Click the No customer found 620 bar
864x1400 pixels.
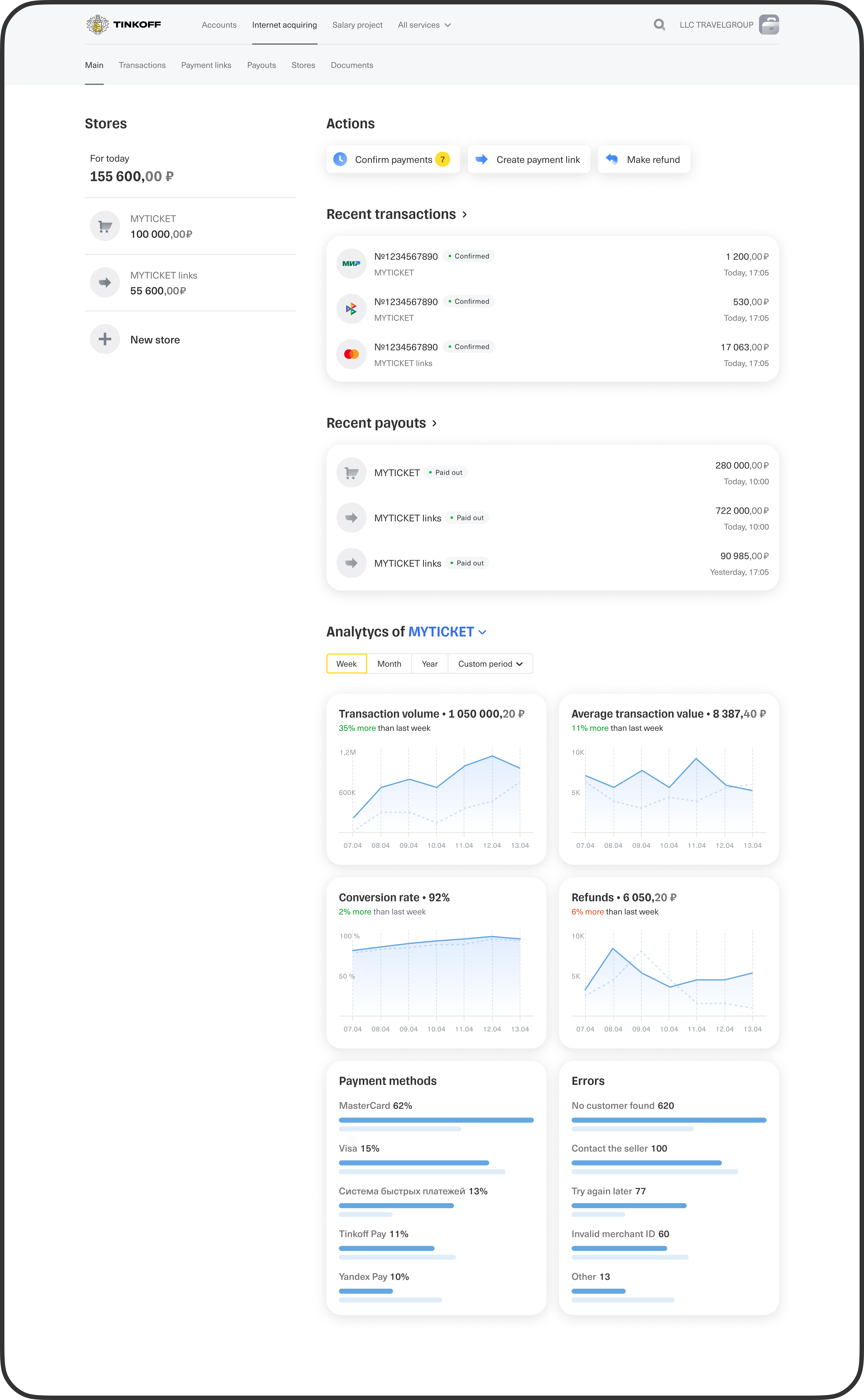point(669,1120)
